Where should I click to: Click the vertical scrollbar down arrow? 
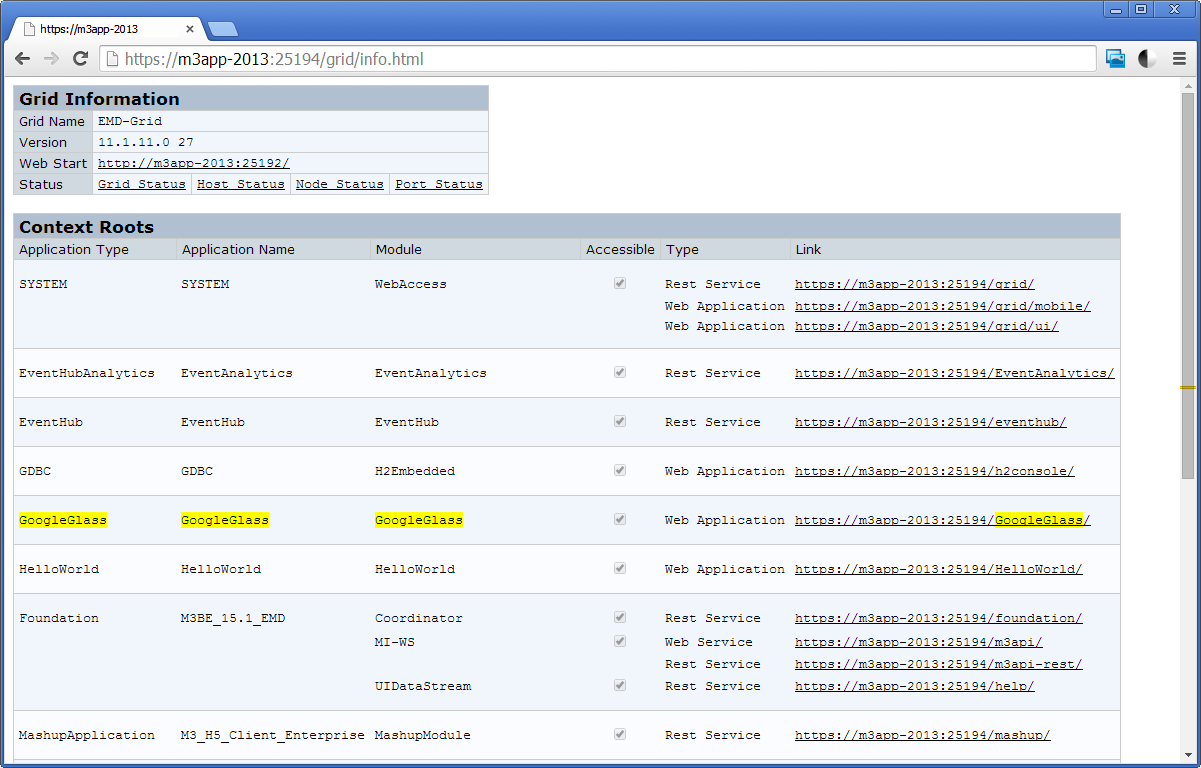click(x=1188, y=754)
